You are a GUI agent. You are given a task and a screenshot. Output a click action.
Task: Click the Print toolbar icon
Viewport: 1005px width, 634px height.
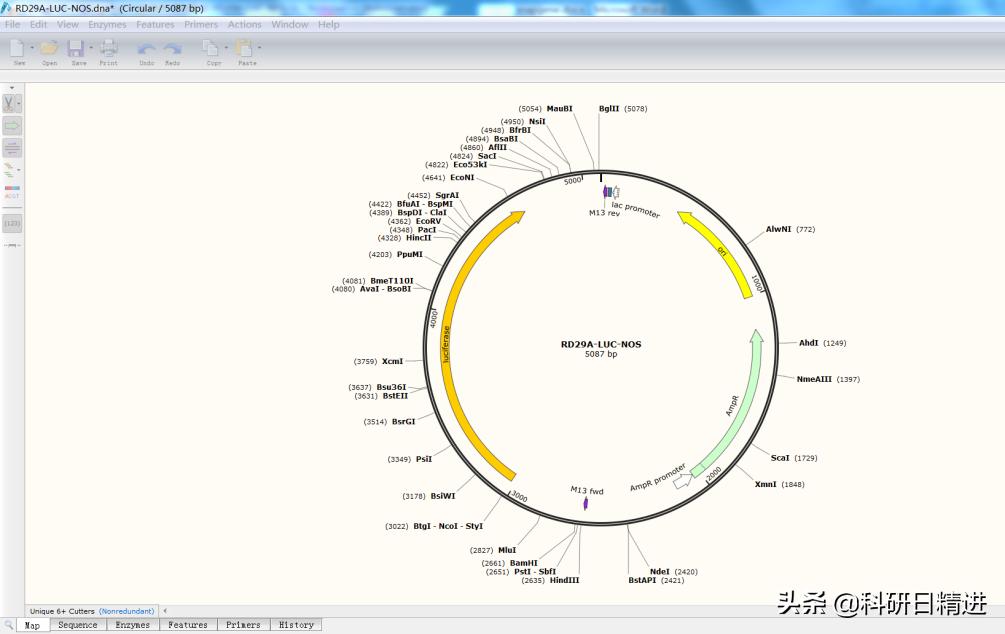pyautogui.click(x=108, y=47)
